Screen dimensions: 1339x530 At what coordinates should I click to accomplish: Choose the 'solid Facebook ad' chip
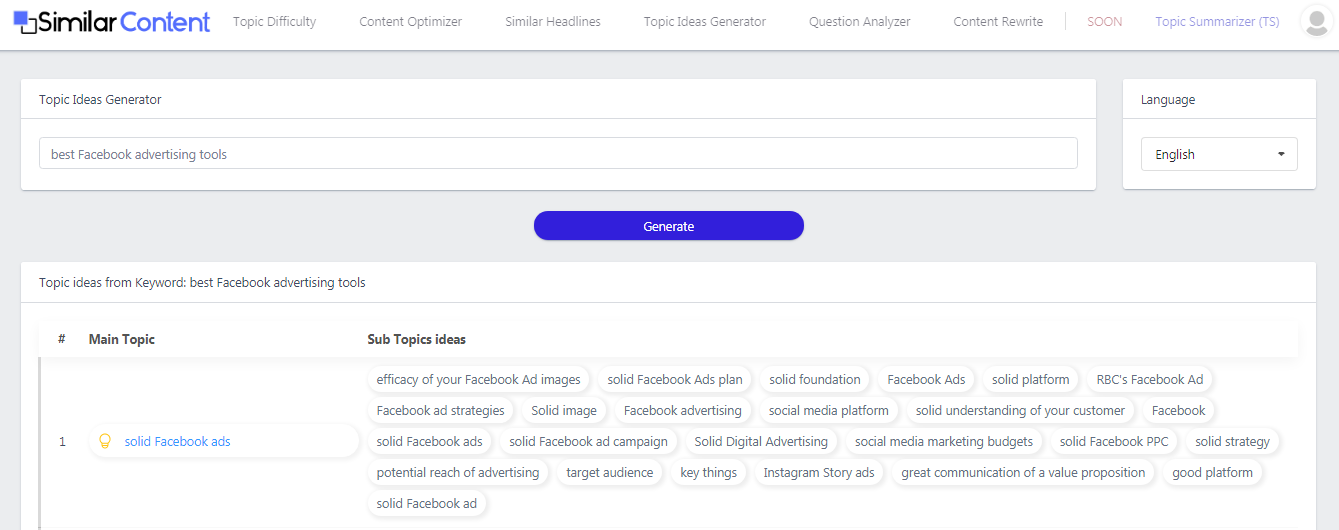[x=427, y=503]
